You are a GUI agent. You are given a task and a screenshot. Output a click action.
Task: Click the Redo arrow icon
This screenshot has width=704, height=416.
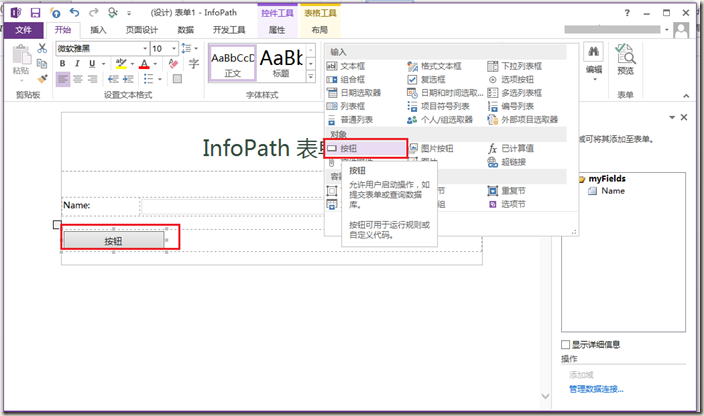click(x=93, y=13)
